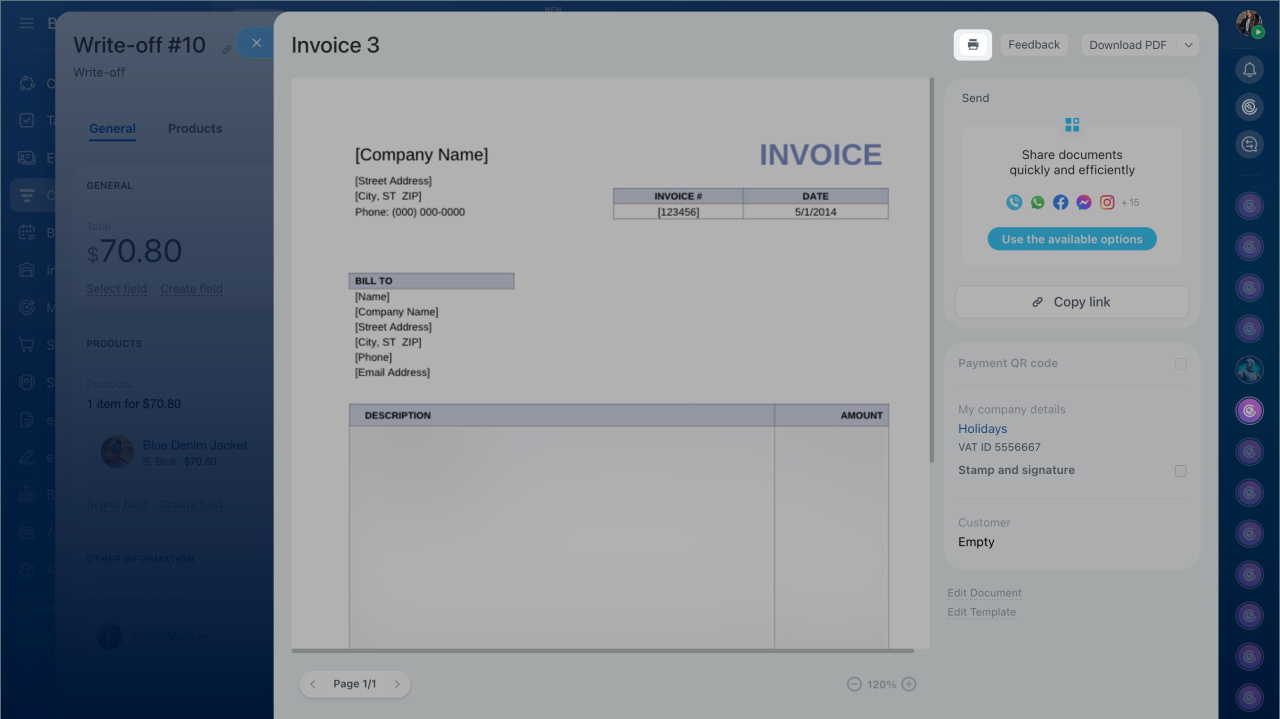1280x719 pixels.
Task: Zoom in with the plus icon
Action: point(909,684)
